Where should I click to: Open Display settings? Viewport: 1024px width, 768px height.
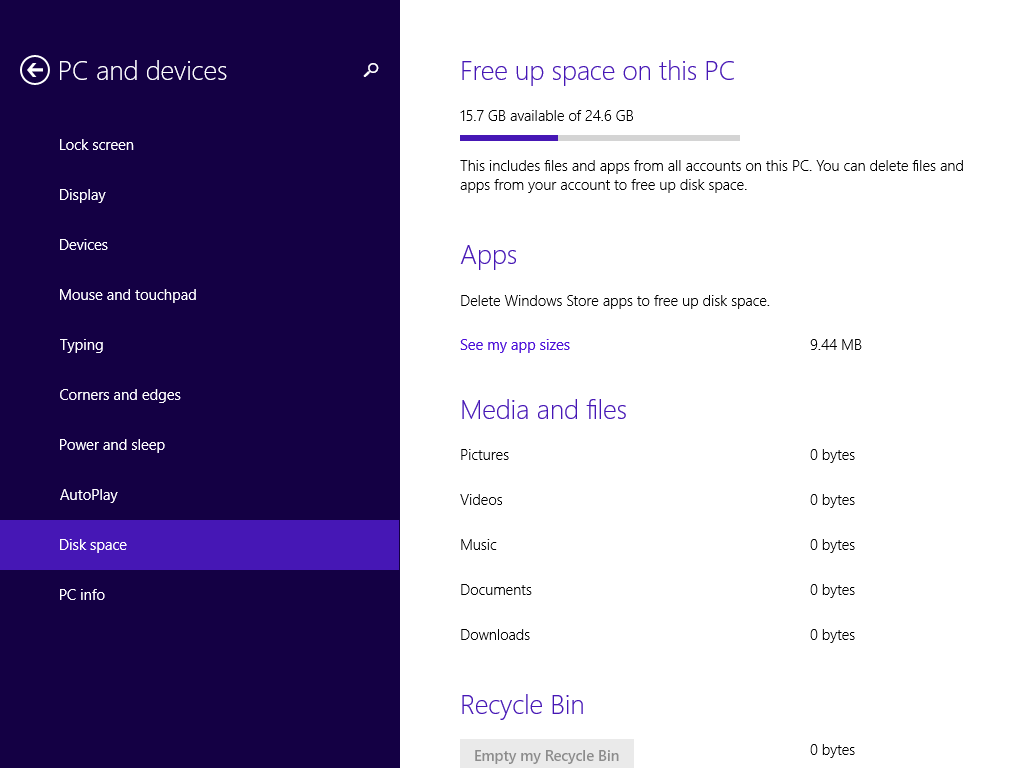(x=82, y=194)
